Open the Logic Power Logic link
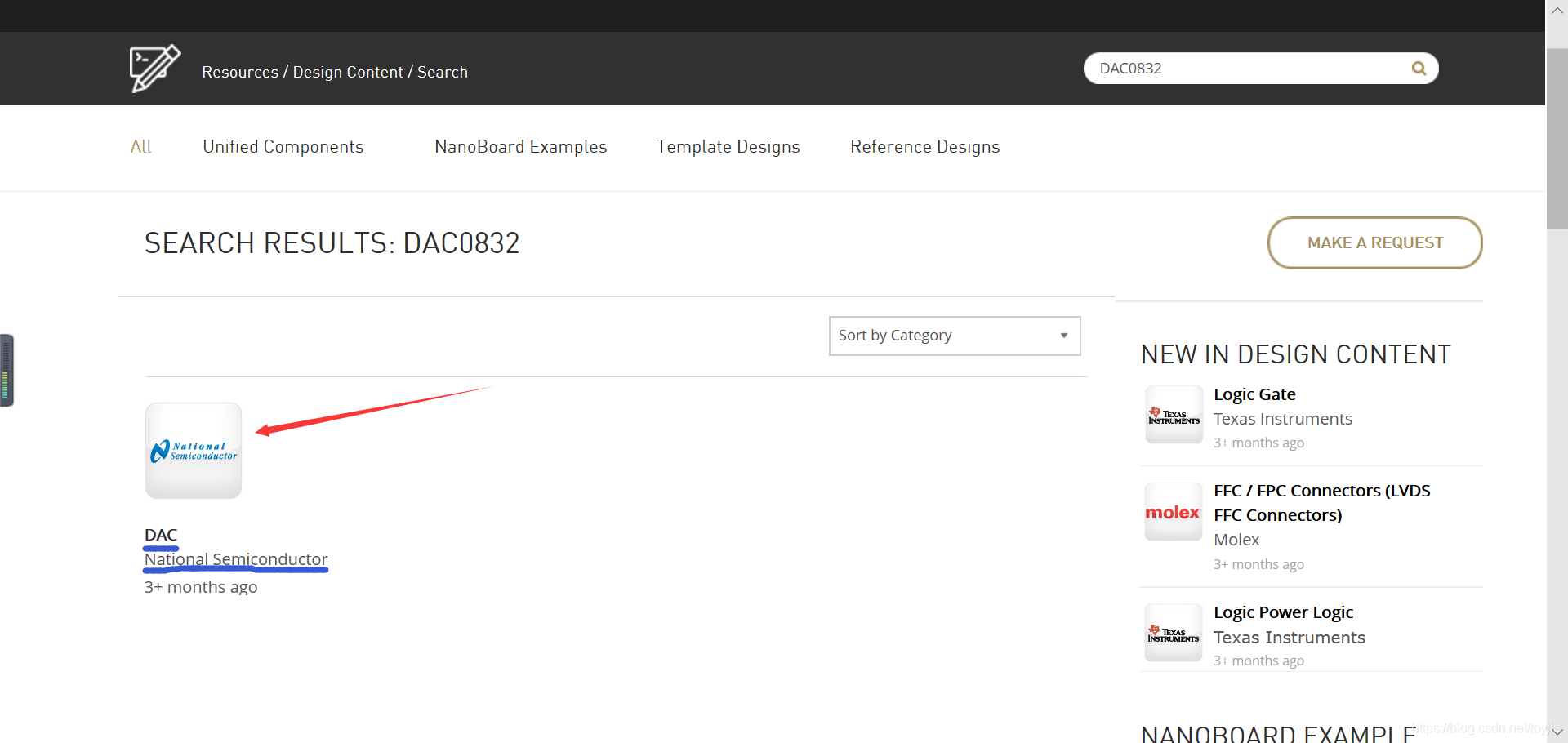This screenshot has height=743, width=1568. [1284, 612]
